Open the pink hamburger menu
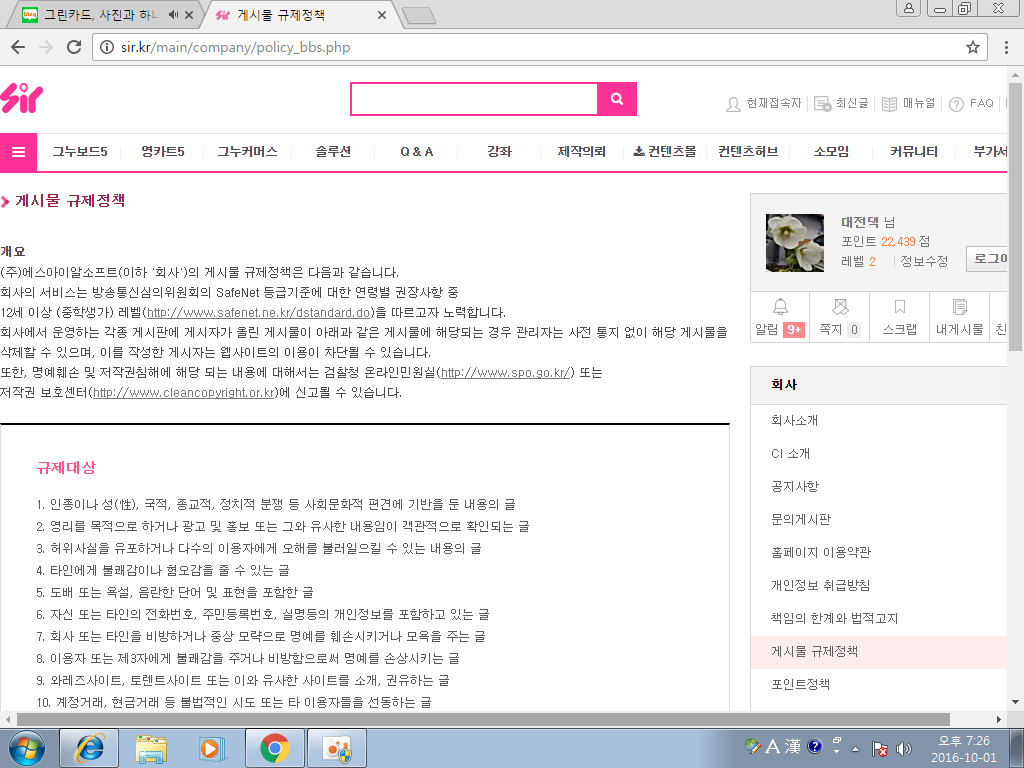 (x=18, y=152)
